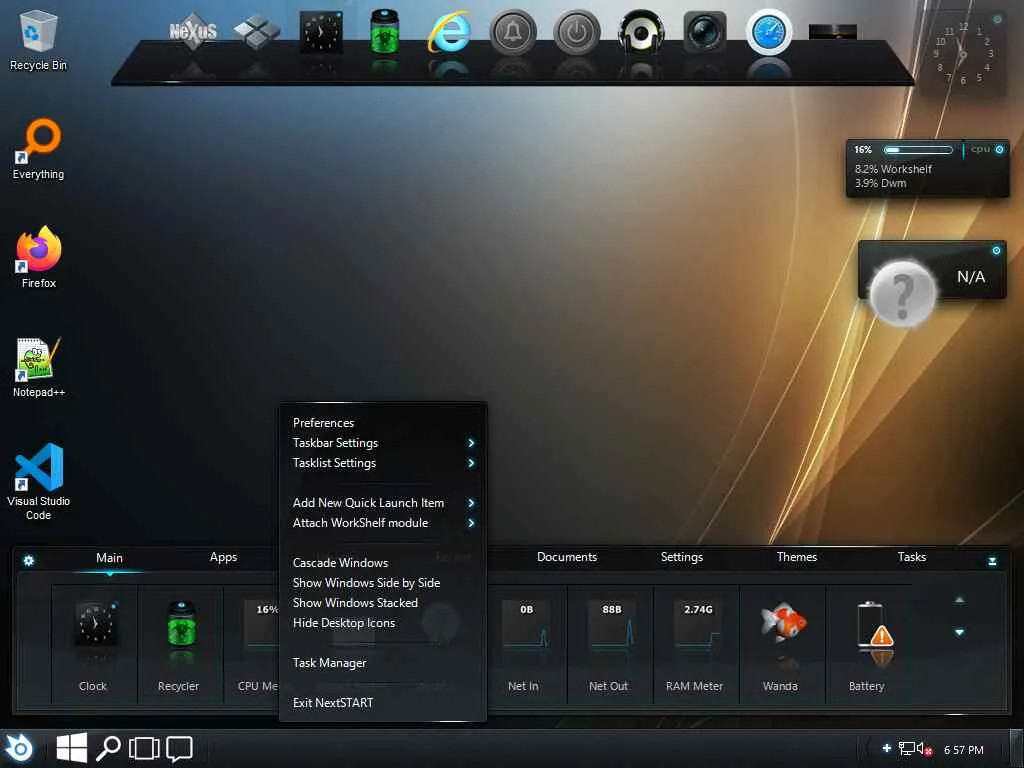The image size is (1024, 768).
Task: Click the CPU Meter module in the WorkShelf
Action: click(252, 645)
